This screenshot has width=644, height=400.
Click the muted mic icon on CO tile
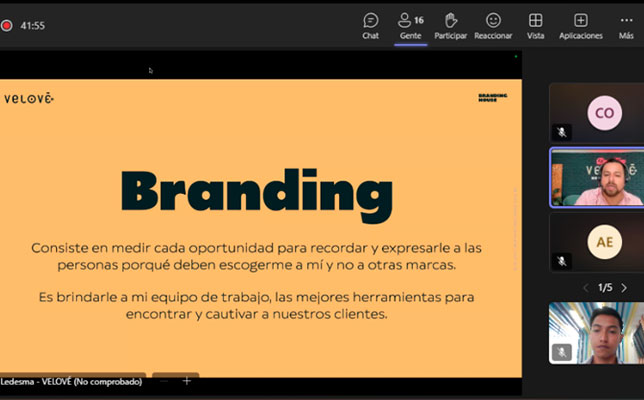pos(562,132)
